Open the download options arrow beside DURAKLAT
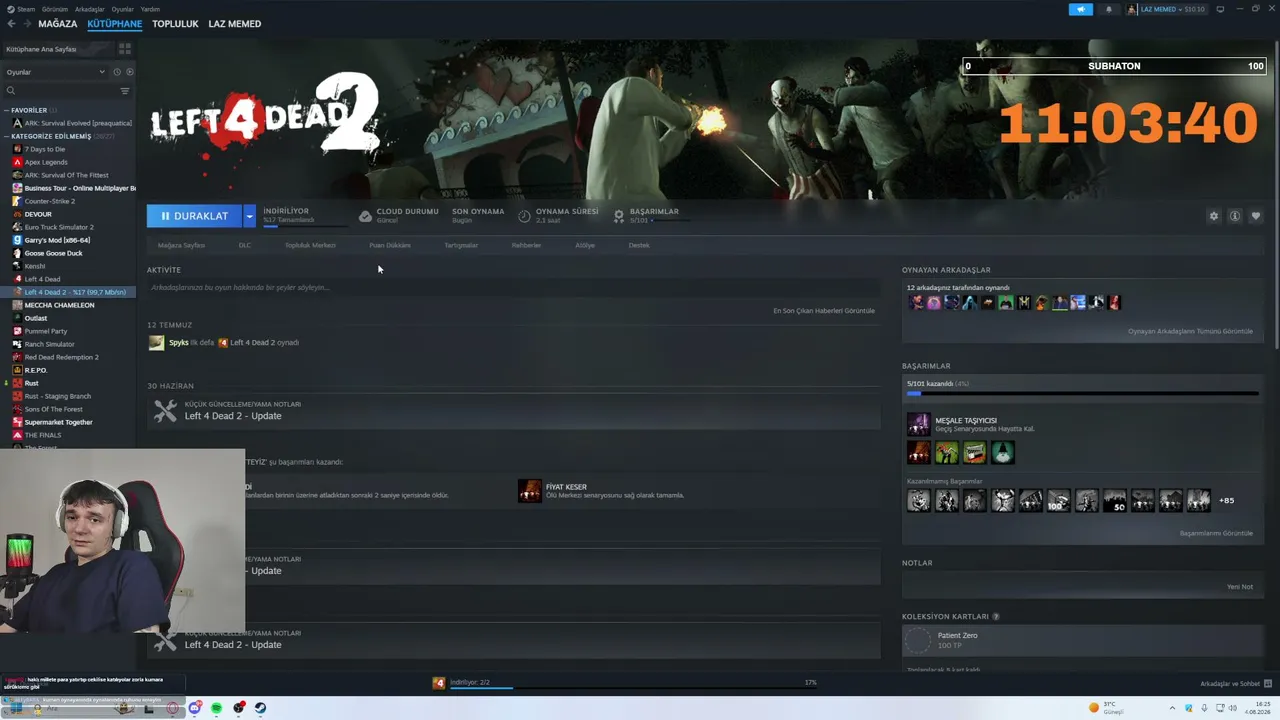This screenshot has width=1280, height=720. click(250, 216)
